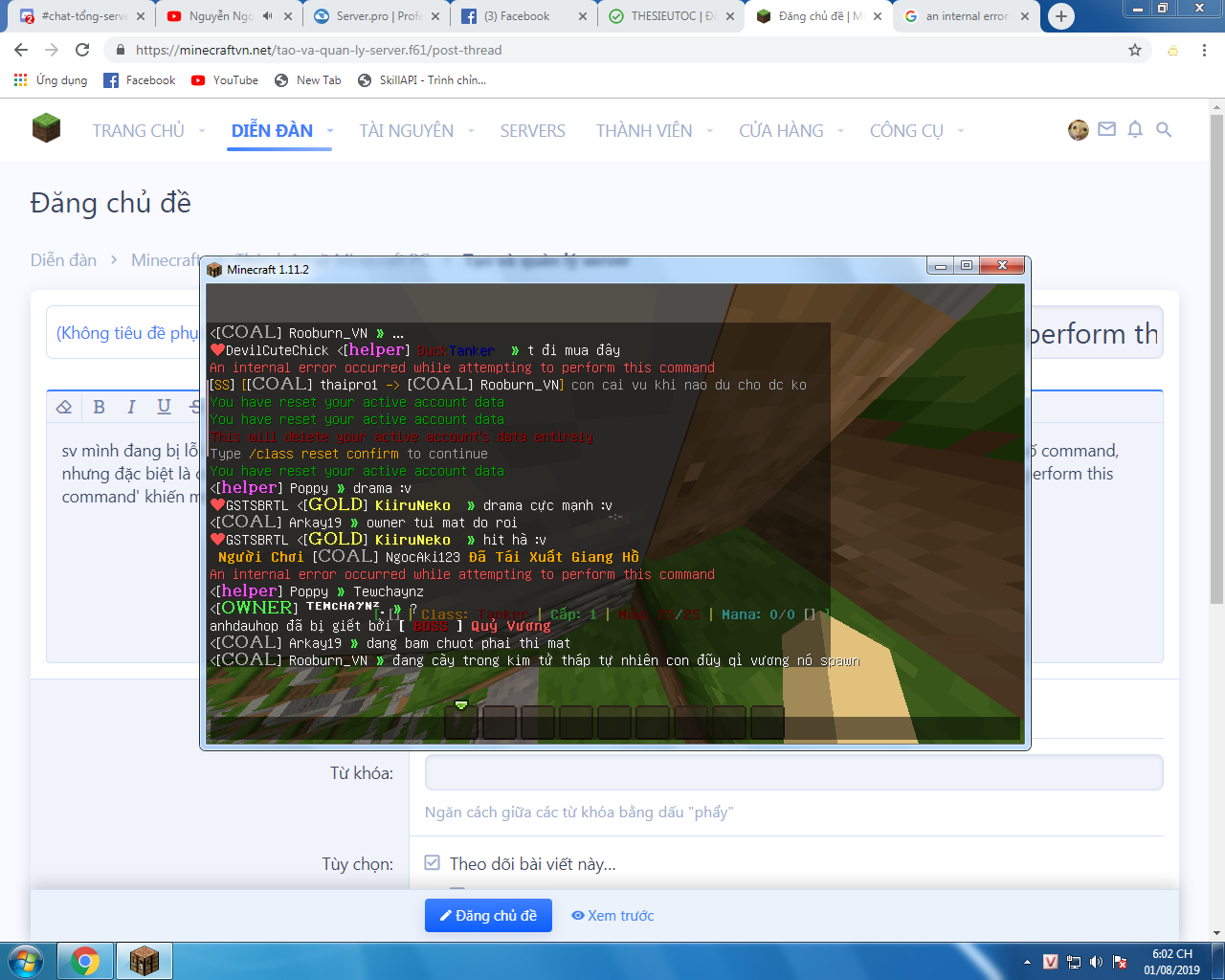This screenshot has height=980, width=1225.
Task: Switch to the THESIEUTOC browser tab
Action: pyautogui.click(x=670, y=16)
